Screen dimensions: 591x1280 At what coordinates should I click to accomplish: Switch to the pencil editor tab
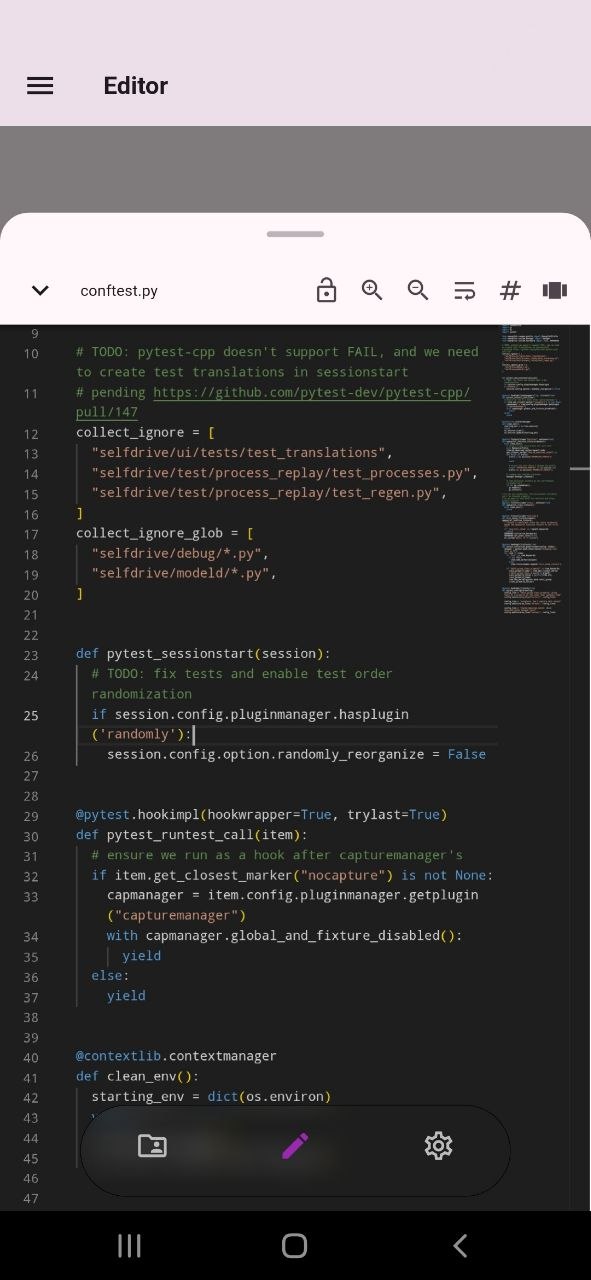(295, 1146)
